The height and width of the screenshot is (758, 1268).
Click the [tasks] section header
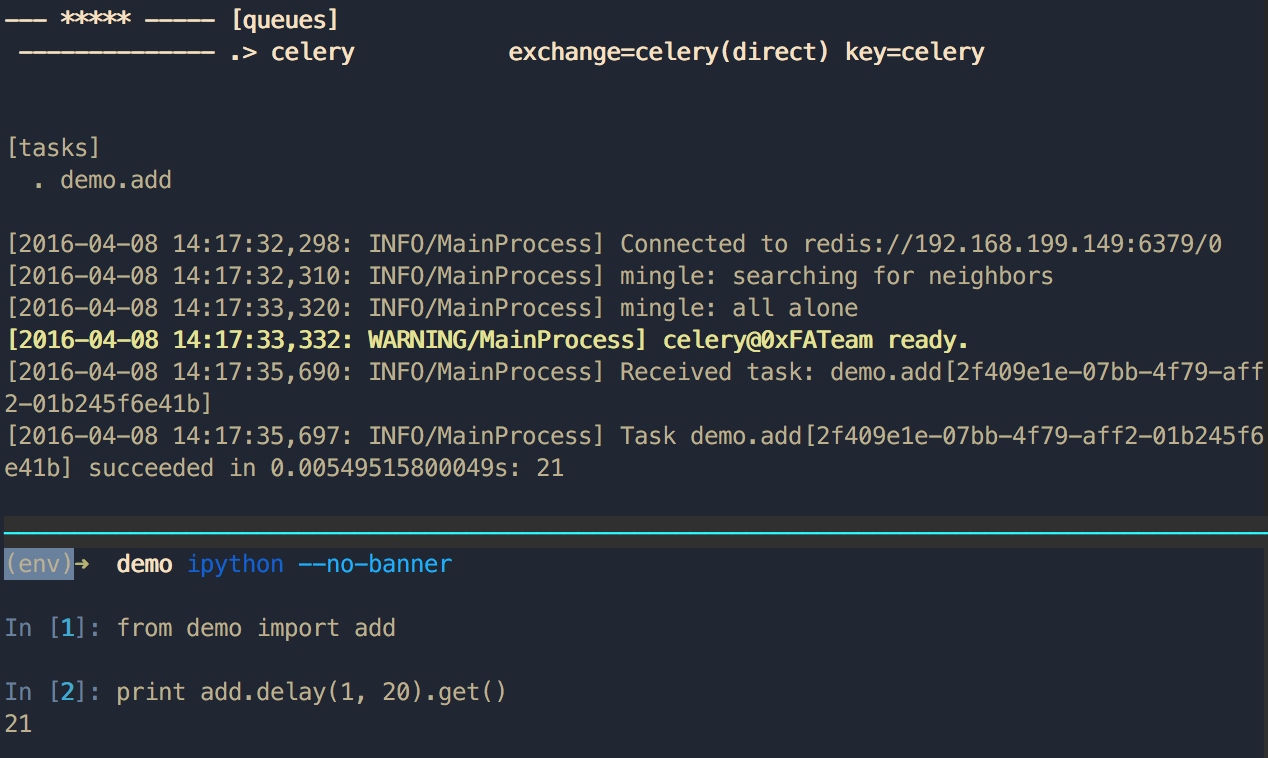[x=53, y=148]
